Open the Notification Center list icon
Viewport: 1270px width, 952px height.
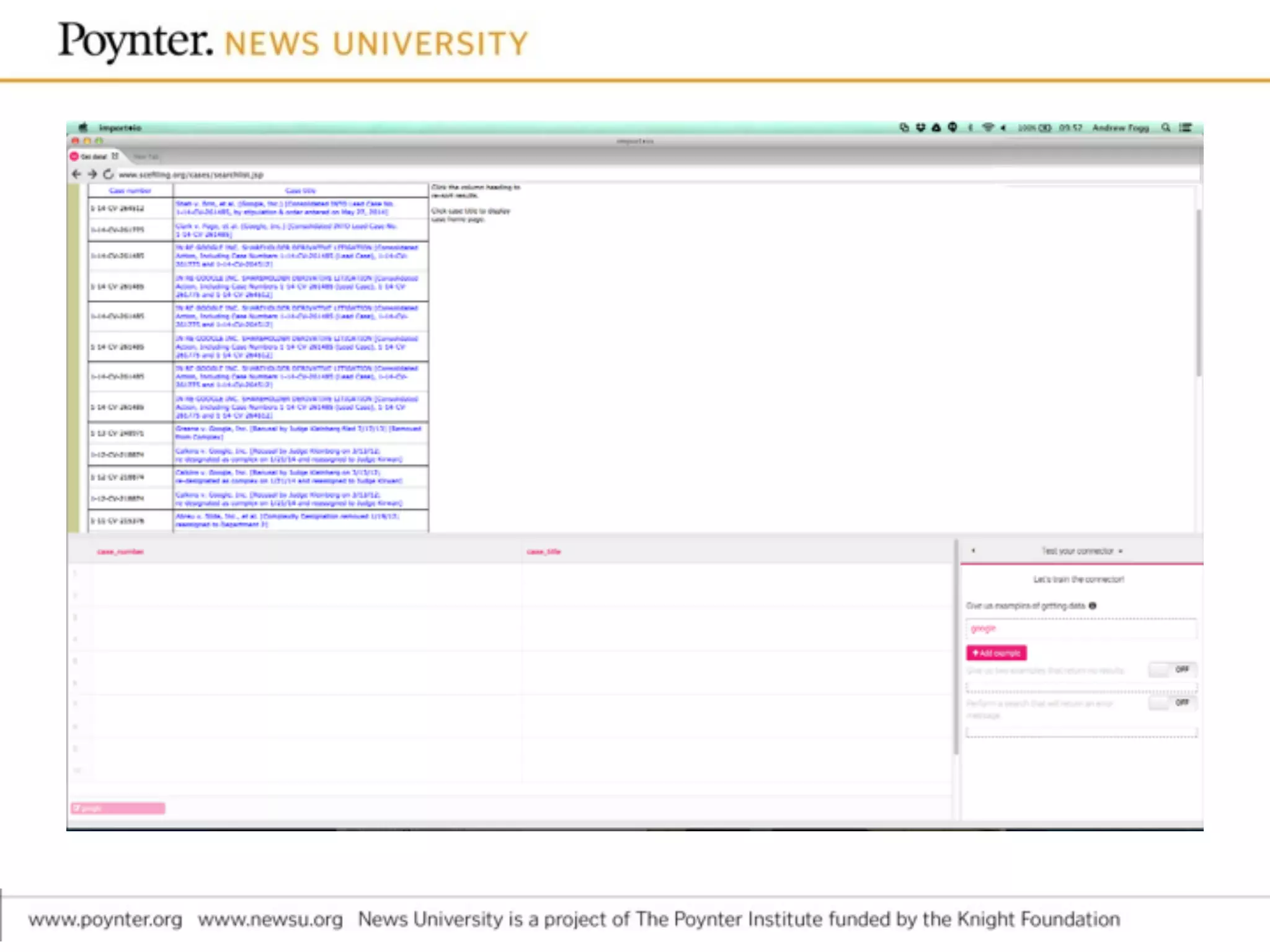1186,128
